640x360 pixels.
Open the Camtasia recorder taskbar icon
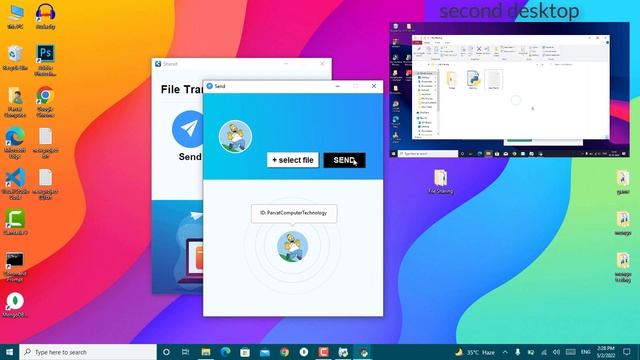(x=324, y=352)
